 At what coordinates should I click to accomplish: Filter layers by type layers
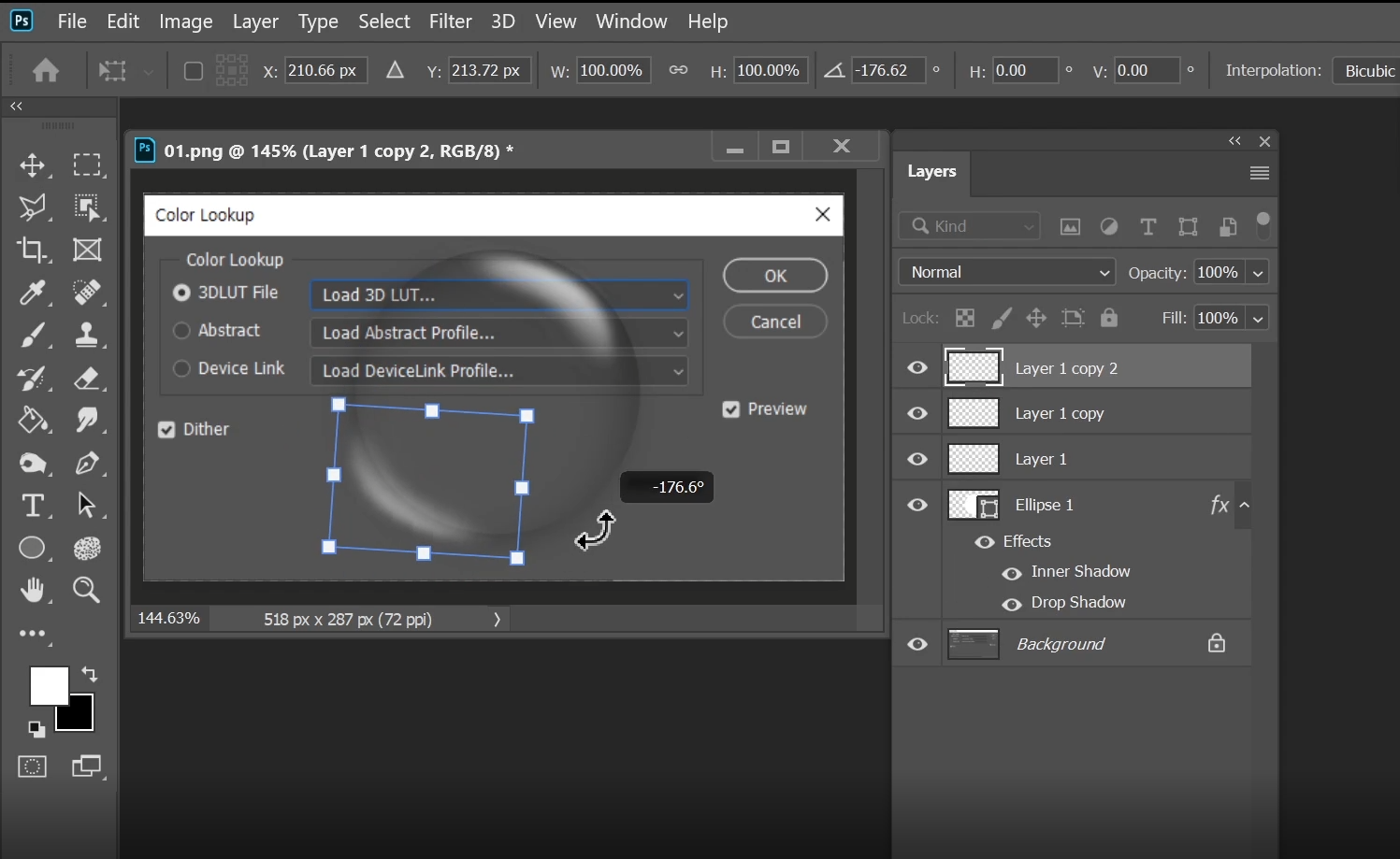pyautogui.click(x=1148, y=226)
